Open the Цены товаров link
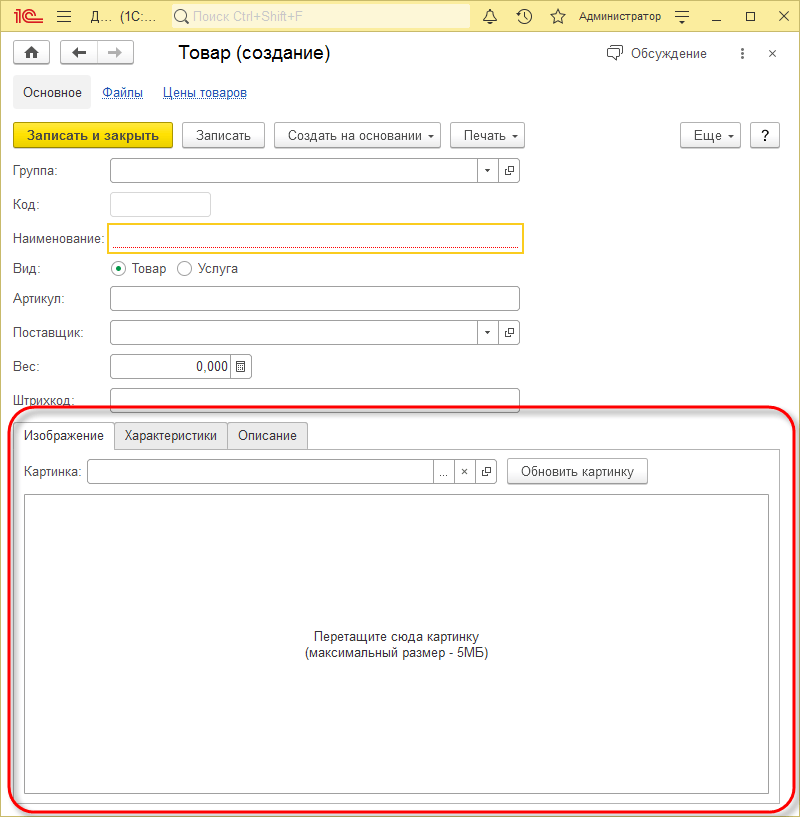 click(205, 93)
